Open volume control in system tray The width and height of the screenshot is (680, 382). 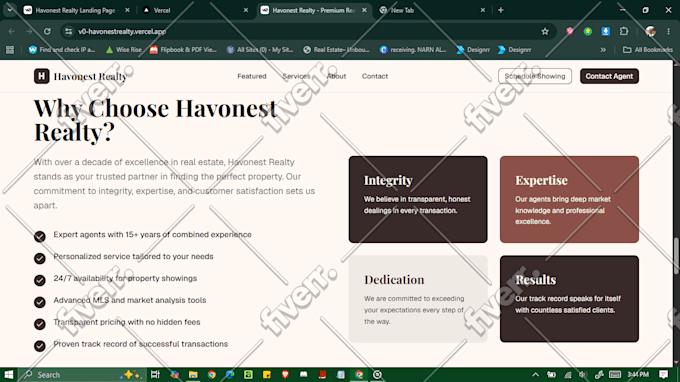point(583,375)
